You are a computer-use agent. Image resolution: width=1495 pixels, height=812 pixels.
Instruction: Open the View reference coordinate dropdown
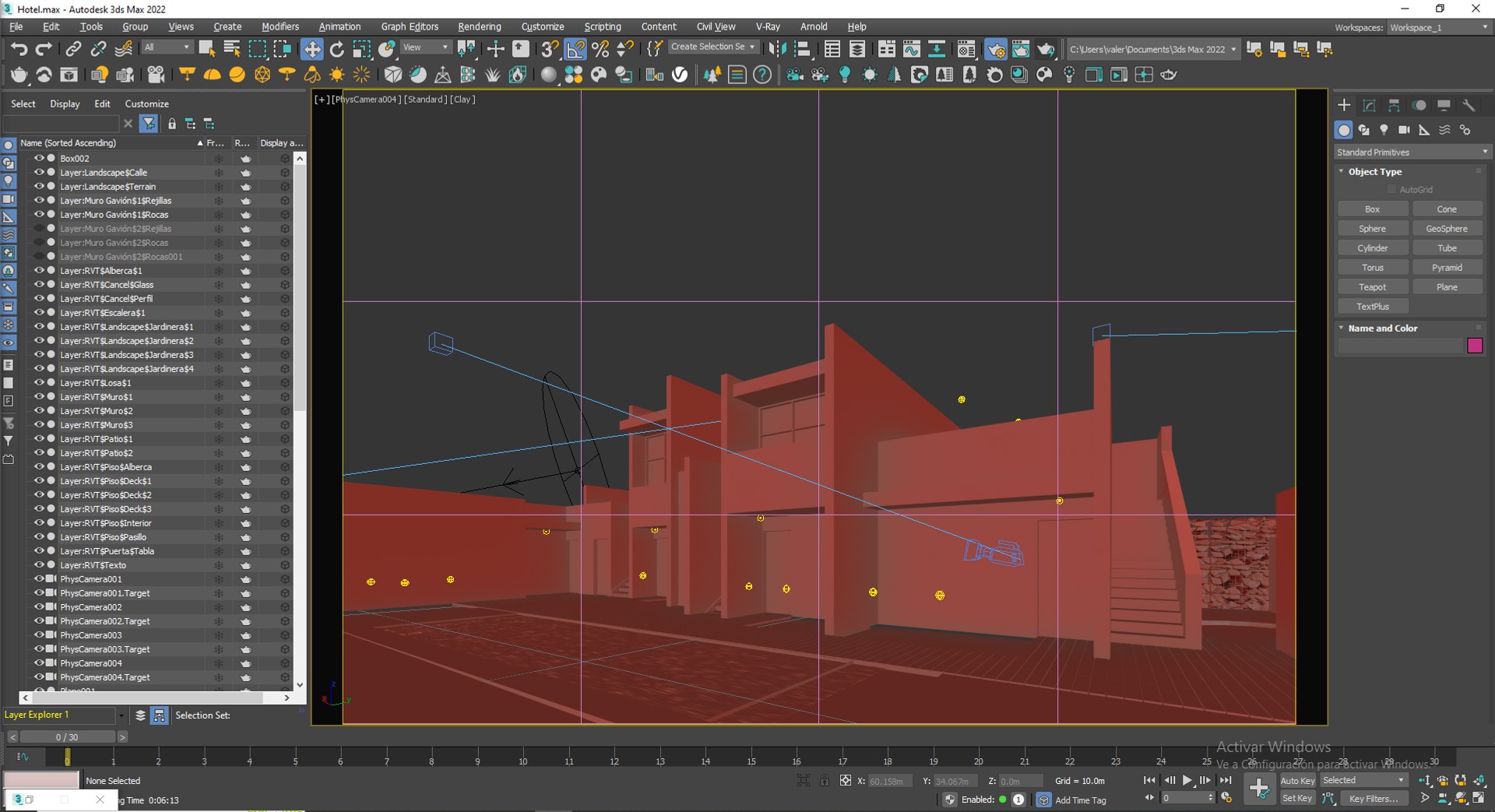(x=425, y=47)
